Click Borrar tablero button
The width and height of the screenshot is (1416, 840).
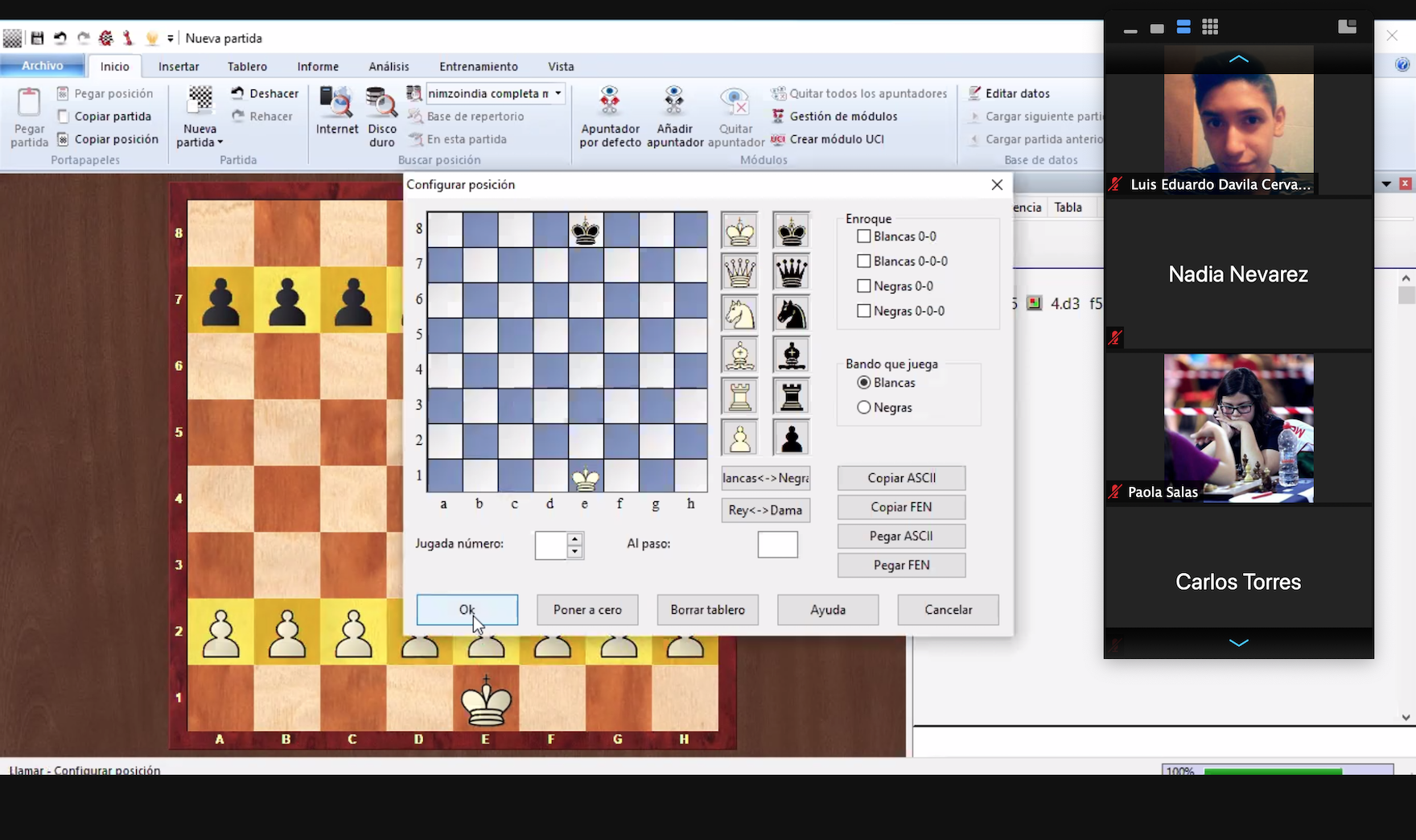pos(708,610)
